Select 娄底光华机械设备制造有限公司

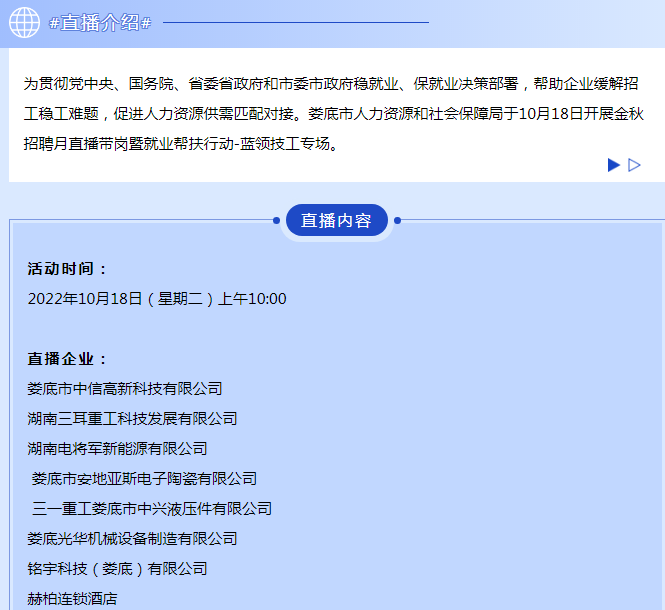pos(132,539)
